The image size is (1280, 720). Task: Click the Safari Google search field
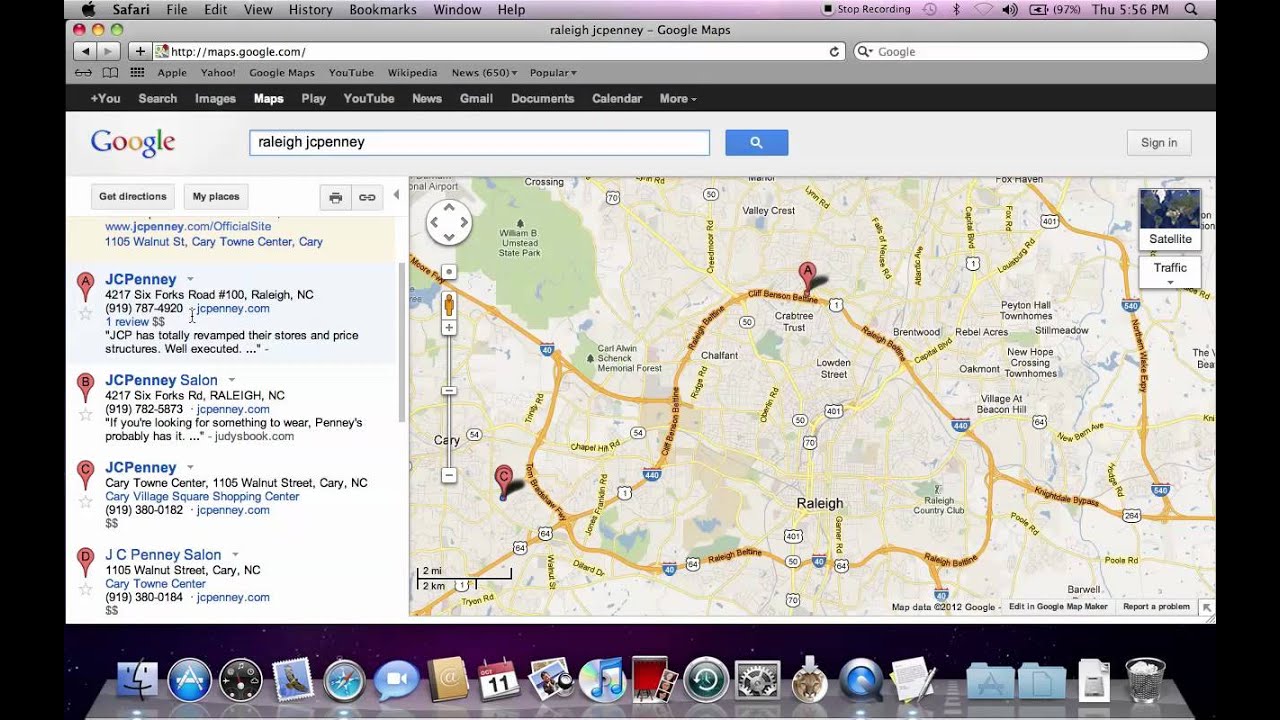(1030, 51)
